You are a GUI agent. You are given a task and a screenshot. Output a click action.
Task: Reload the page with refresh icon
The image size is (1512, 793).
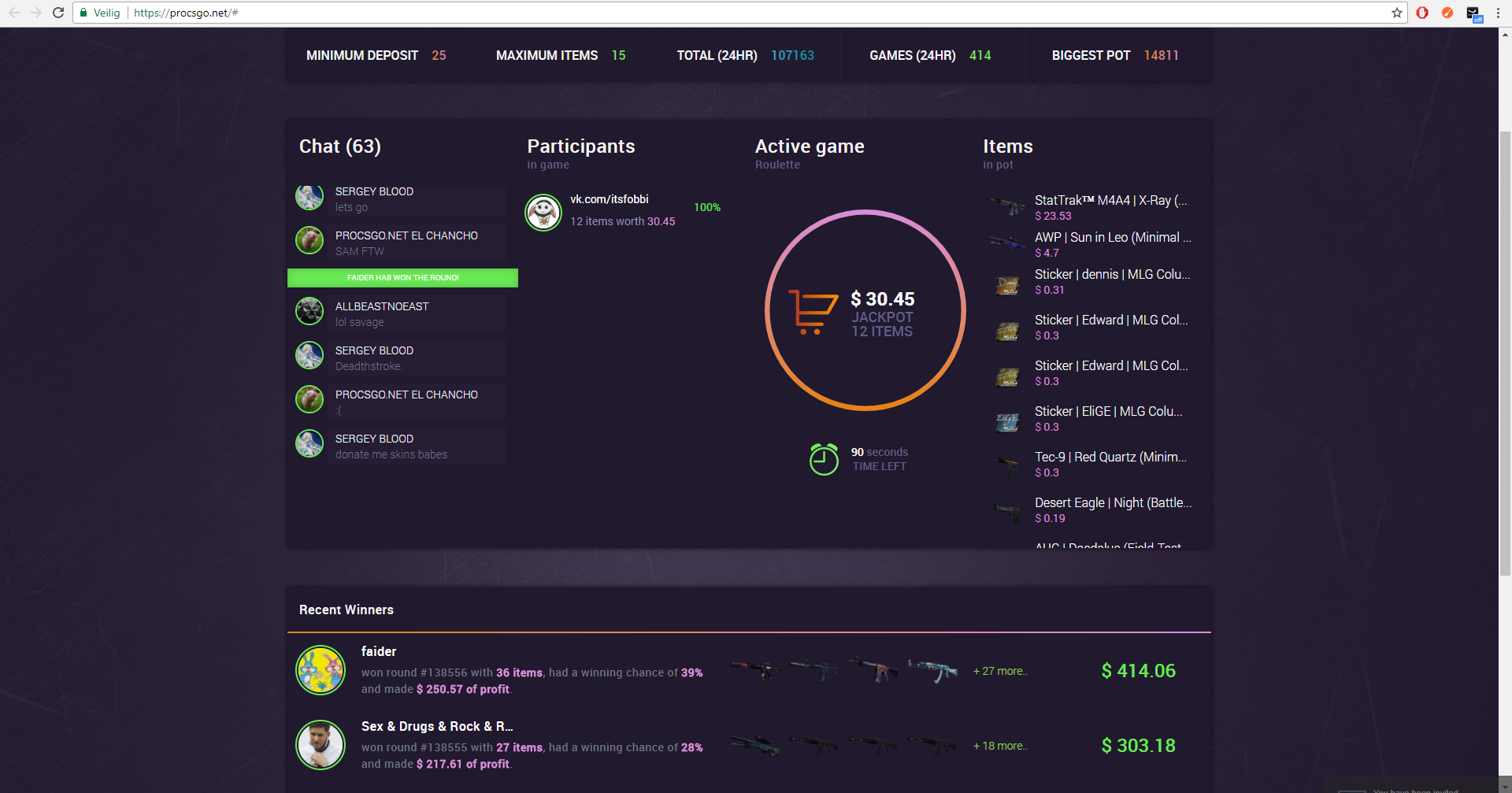[58, 13]
